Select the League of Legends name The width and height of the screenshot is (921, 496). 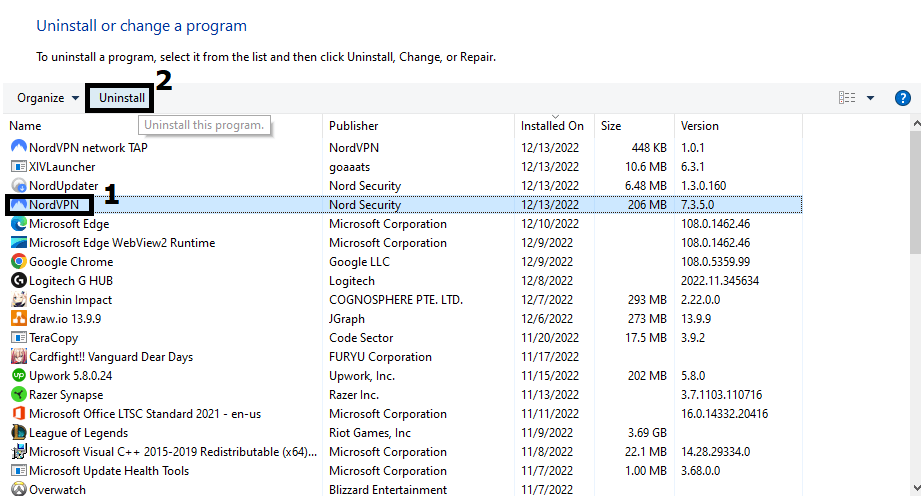pyautogui.click(x=79, y=433)
